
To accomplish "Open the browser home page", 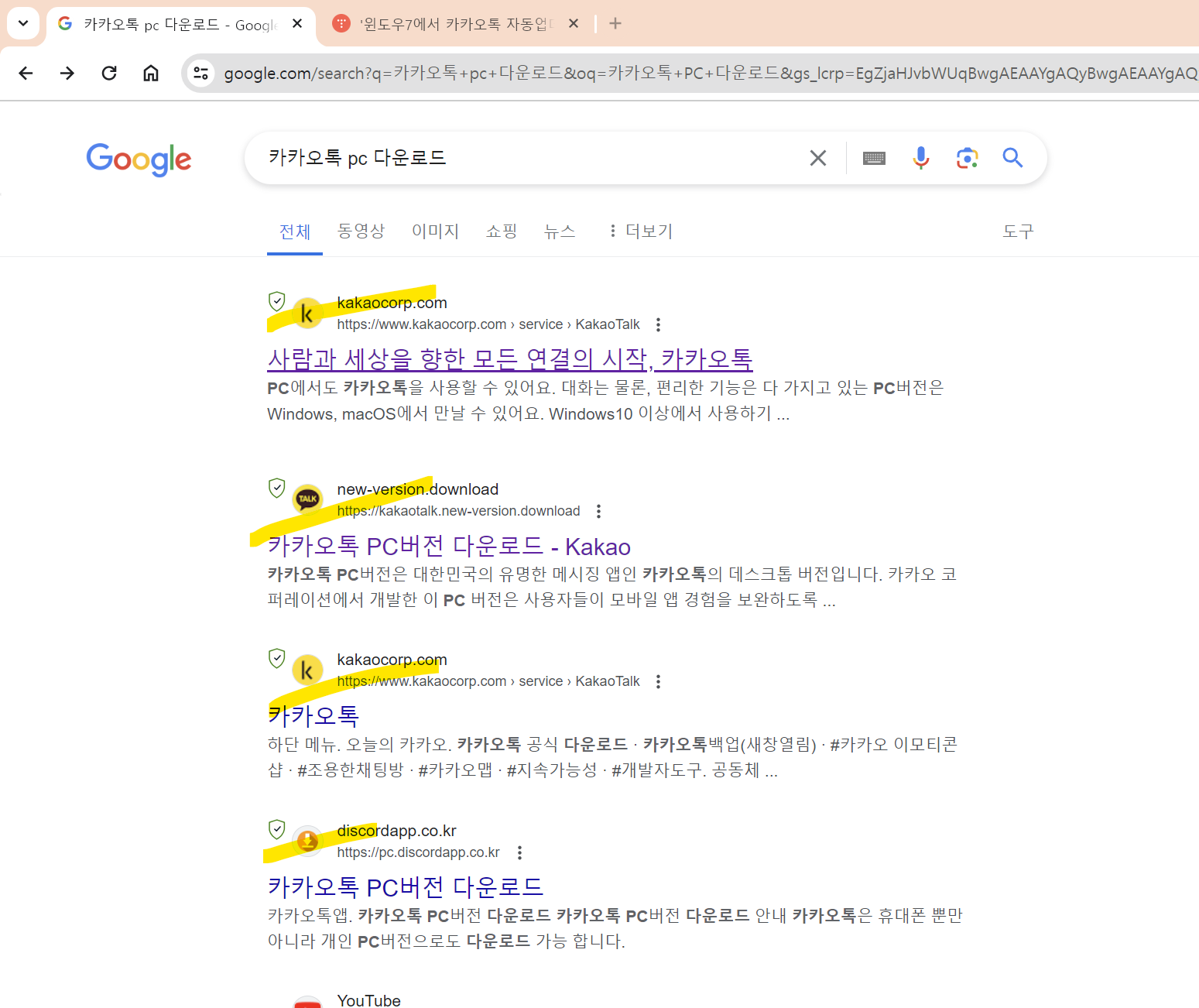I will (x=151, y=74).
